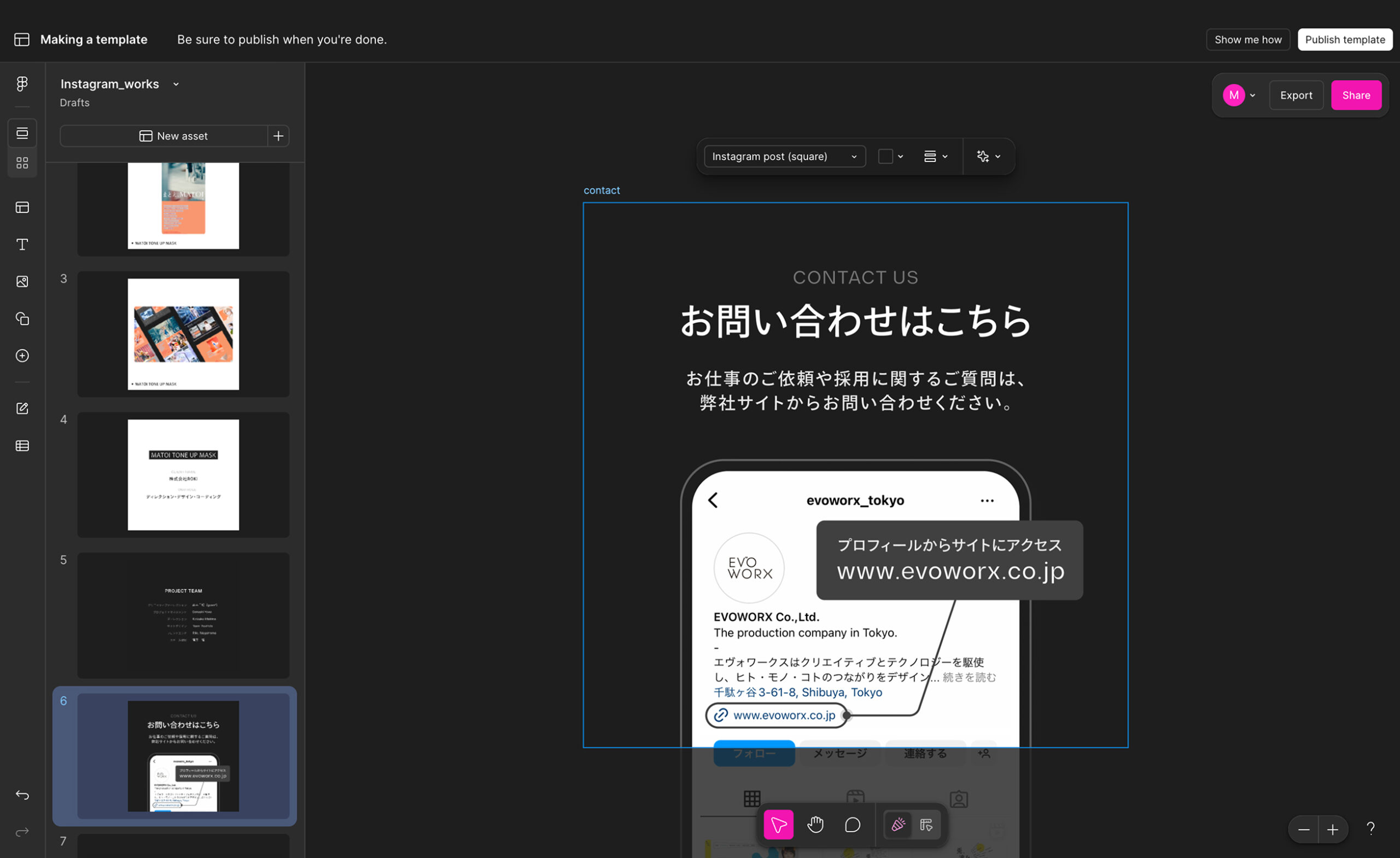
Task: Select asset thumbnail 4 MATOI TONE UP MASK
Action: click(x=183, y=475)
